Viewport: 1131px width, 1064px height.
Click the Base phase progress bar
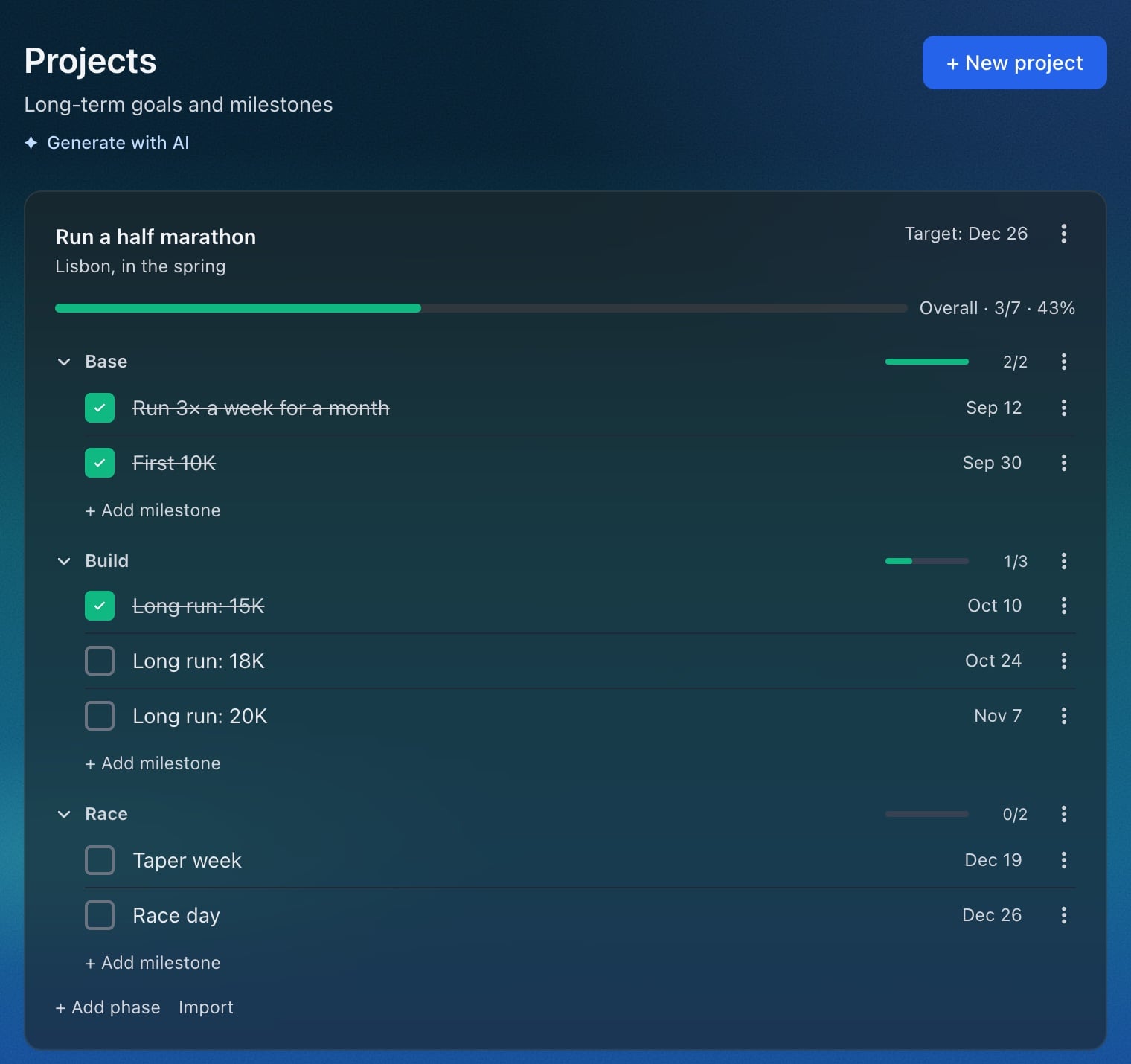point(927,362)
